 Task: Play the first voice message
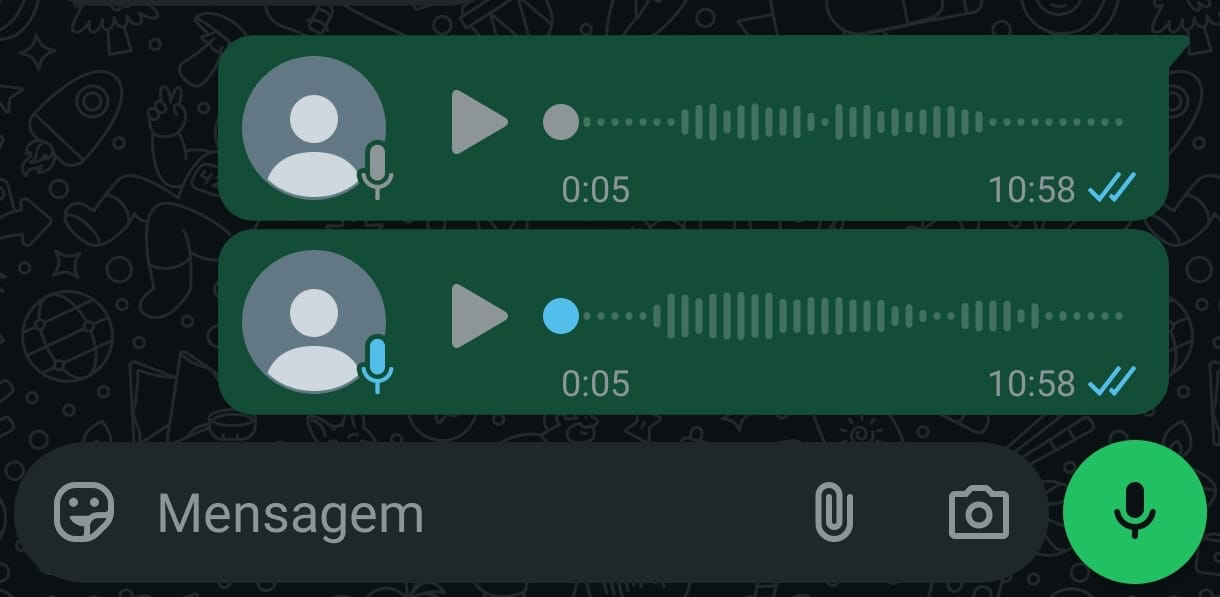(478, 122)
